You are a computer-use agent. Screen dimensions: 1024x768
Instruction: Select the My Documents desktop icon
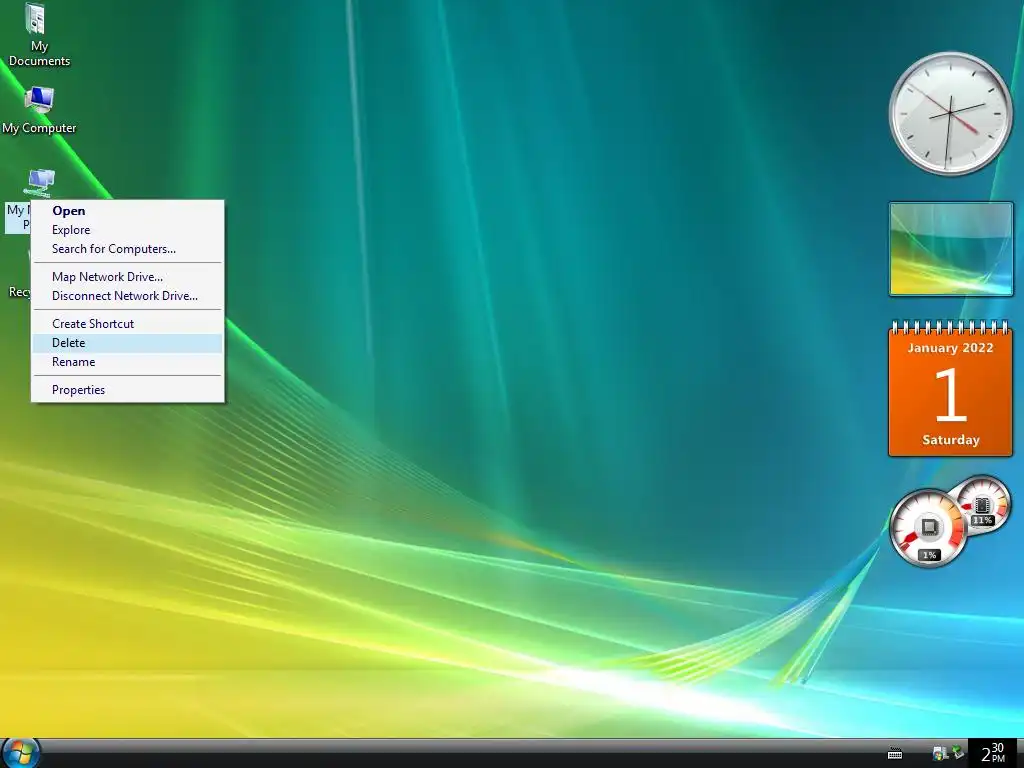39,35
